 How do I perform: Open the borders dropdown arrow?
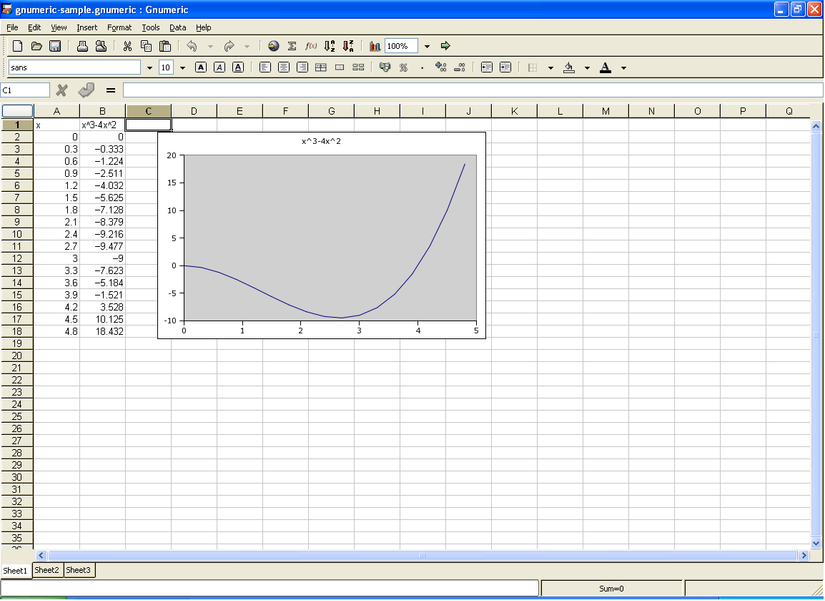point(551,67)
